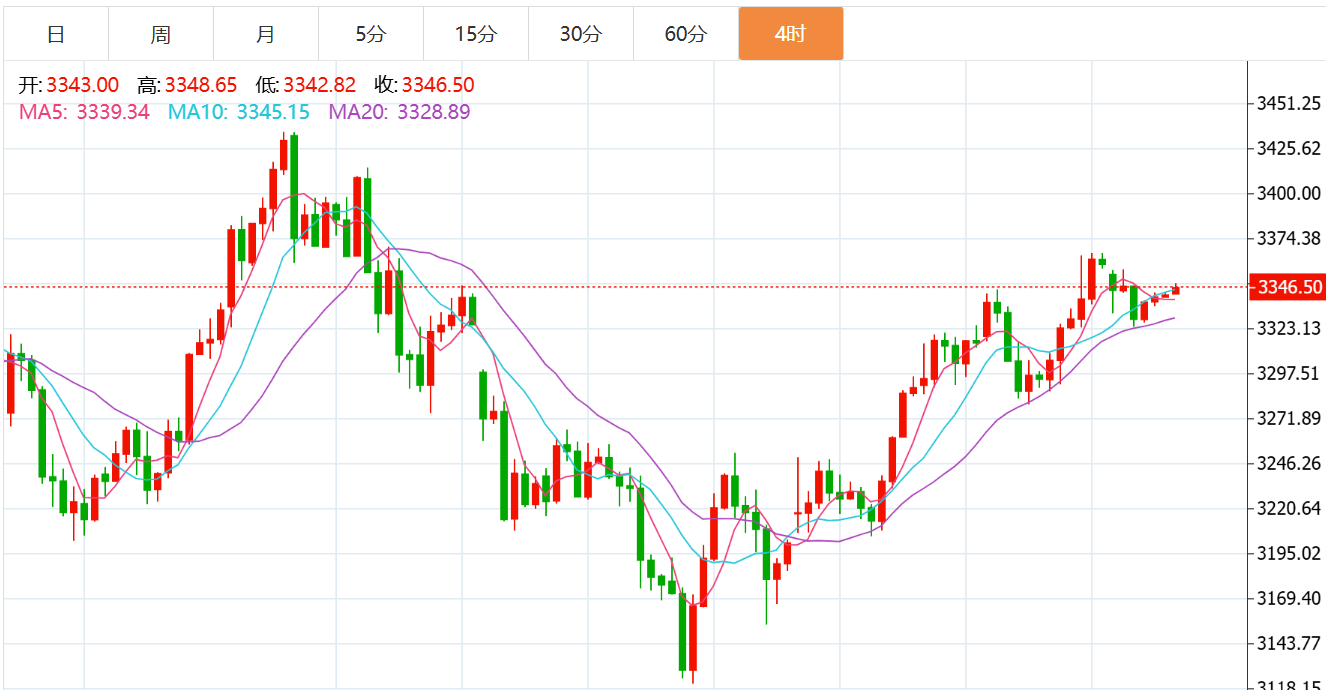Click the 3220.64 price axis label
Screen dimensions: 1326x690
coord(1289,508)
